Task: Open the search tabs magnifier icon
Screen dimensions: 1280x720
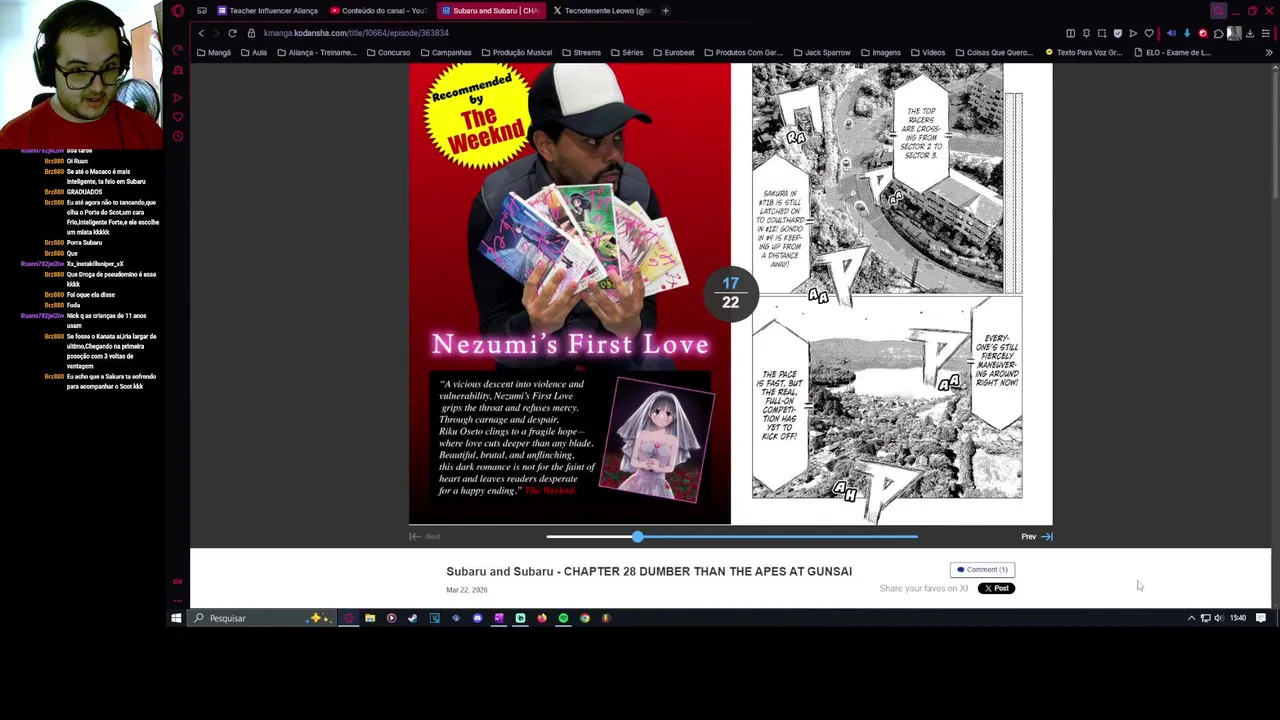Action: click(x=1218, y=11)
